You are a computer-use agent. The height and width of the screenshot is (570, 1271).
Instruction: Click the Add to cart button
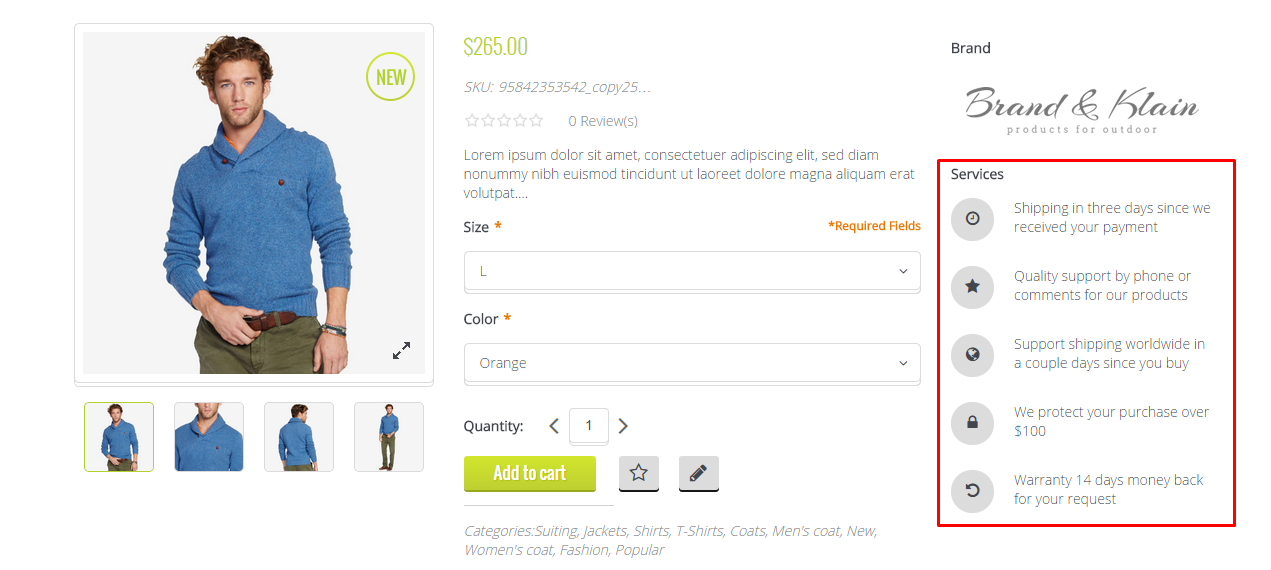[530, 473]
